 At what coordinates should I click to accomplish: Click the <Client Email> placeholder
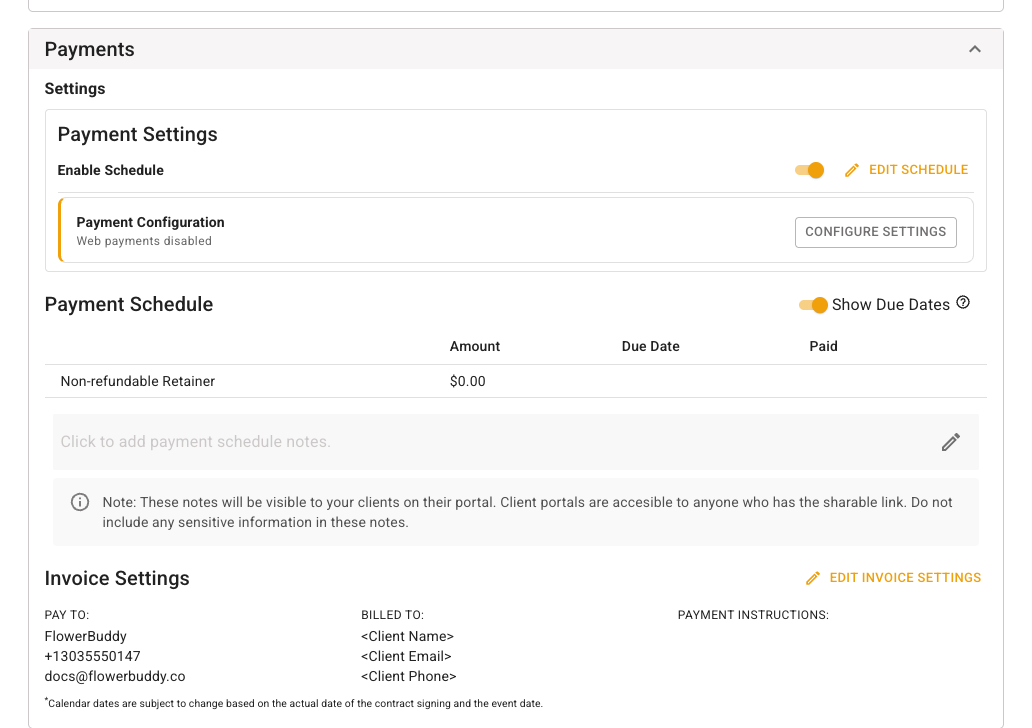pos(406,656)
